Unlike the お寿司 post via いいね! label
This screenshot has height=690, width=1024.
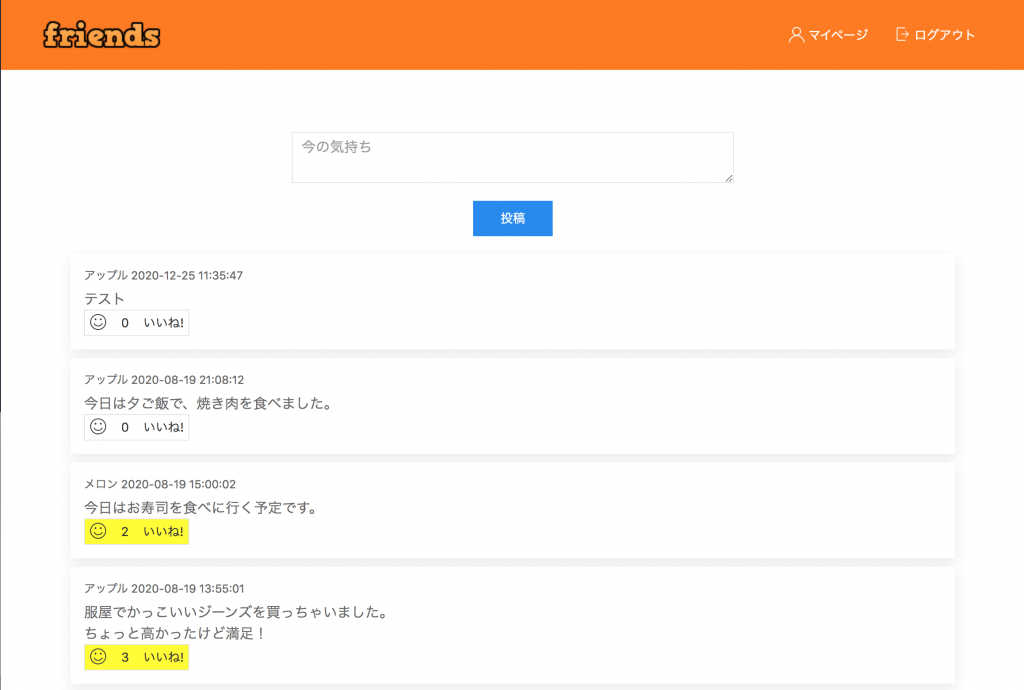click(164, 532)
